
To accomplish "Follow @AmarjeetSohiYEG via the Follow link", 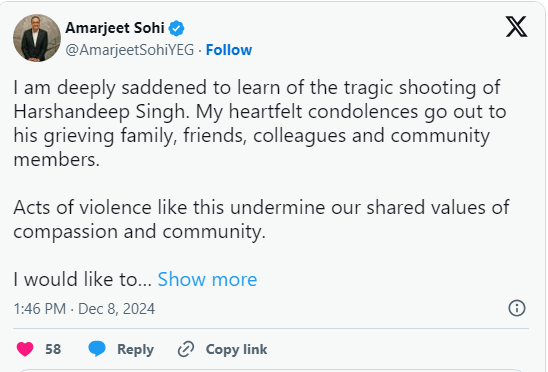I will click(x=229, y=50).
